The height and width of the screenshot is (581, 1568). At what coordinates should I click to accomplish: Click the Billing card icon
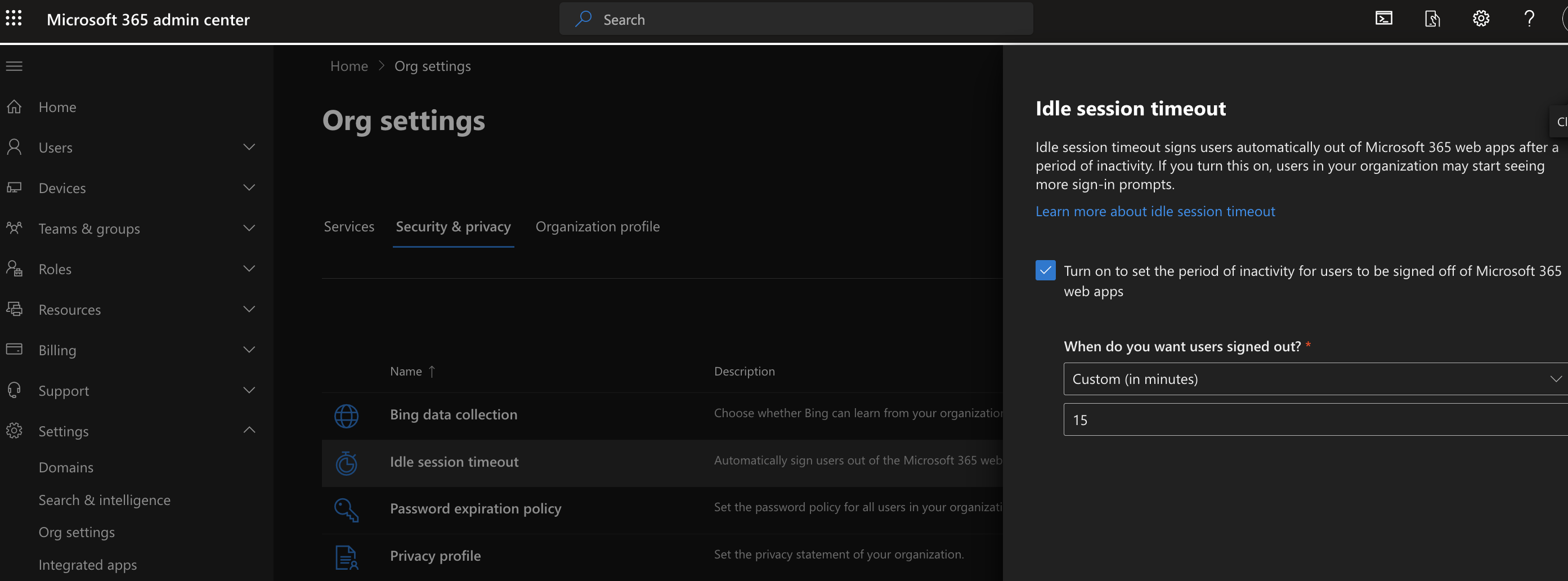(x=14, y=349)
